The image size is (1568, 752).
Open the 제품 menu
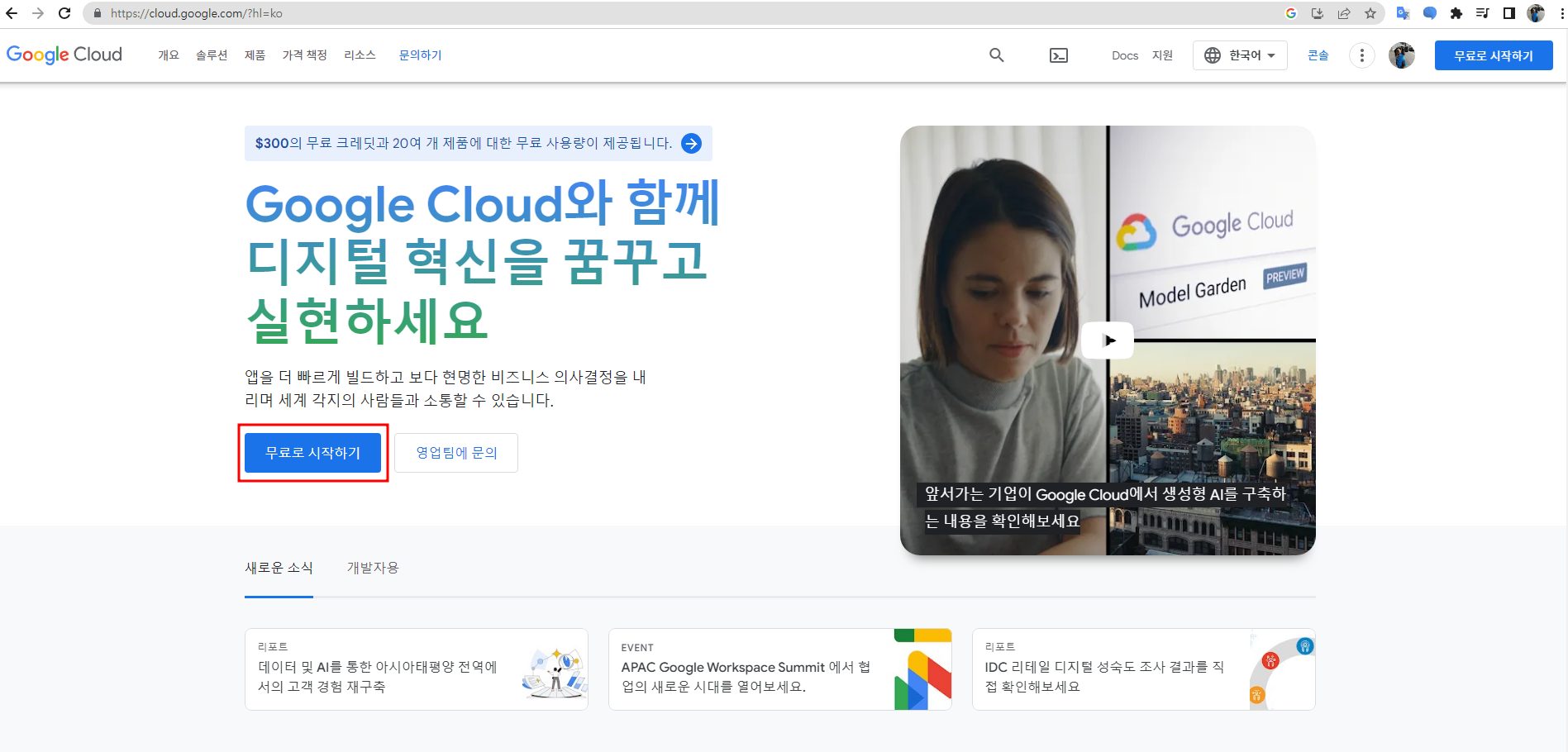[255, 55]
